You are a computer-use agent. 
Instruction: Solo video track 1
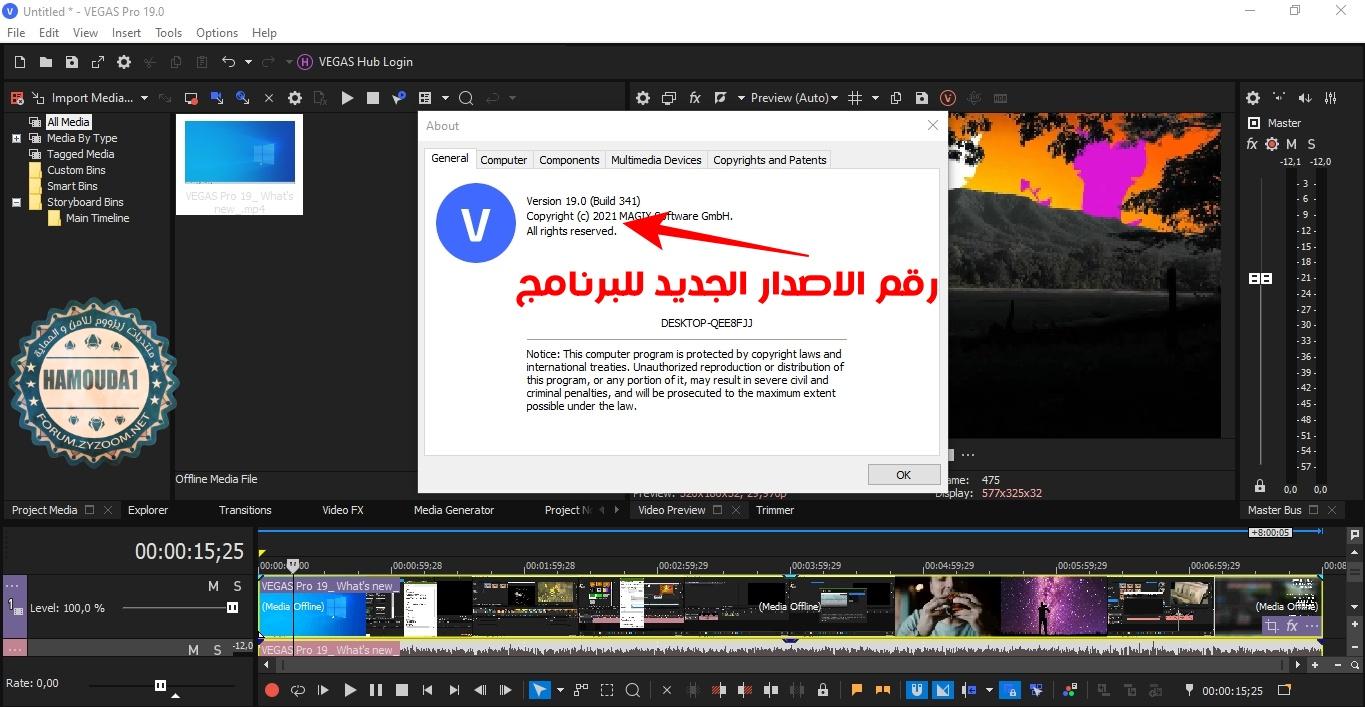[238, 586]
